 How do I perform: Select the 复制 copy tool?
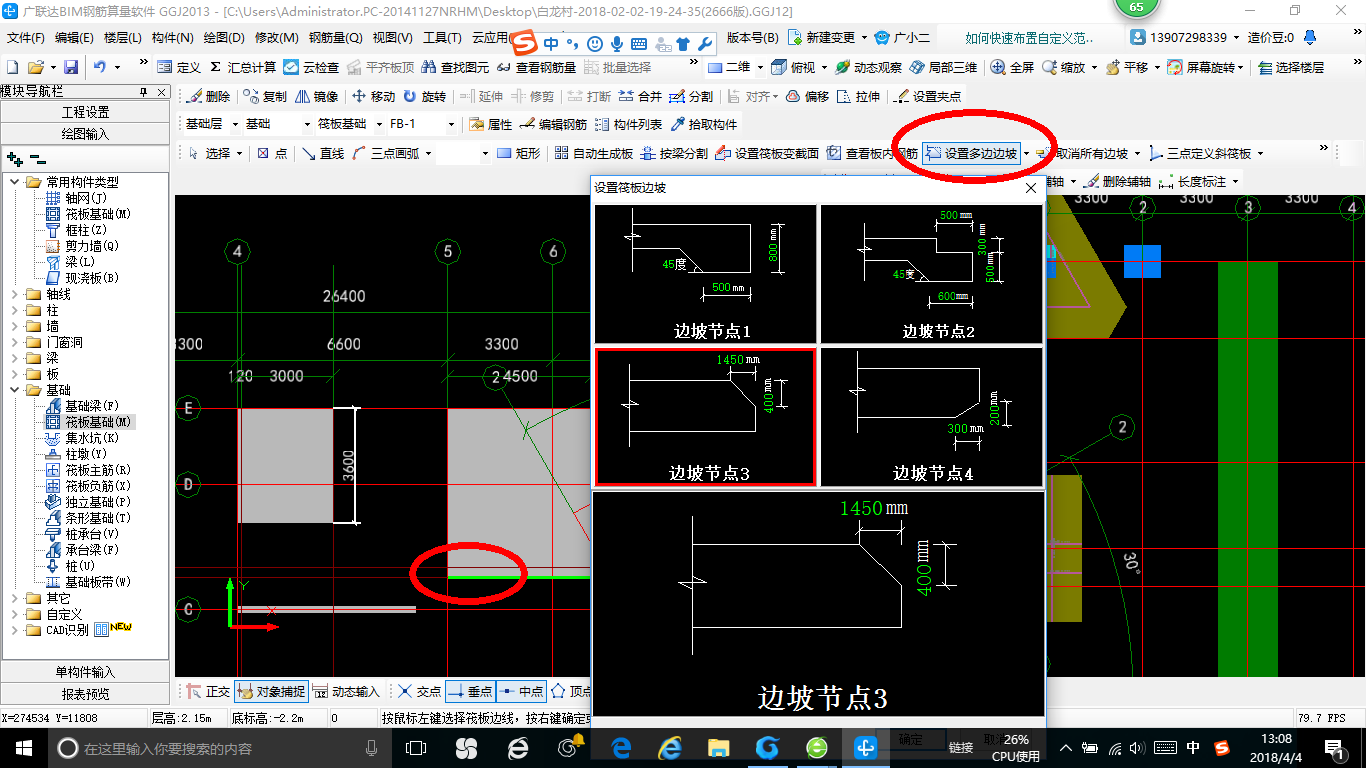pos(265,97)
